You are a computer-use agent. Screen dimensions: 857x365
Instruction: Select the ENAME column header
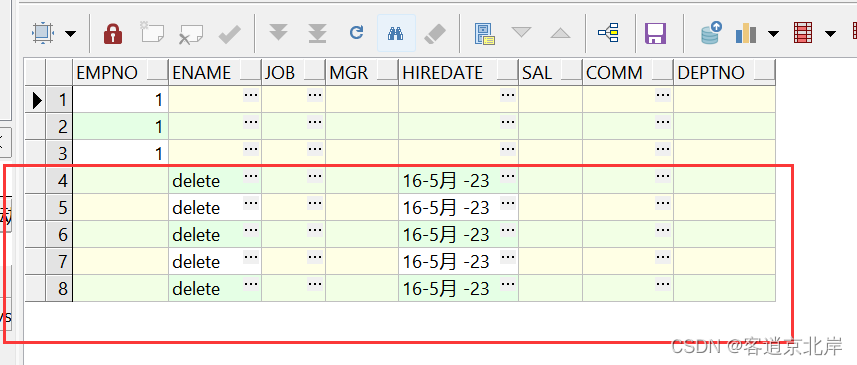pyautogui.click(x=215, y=72)
